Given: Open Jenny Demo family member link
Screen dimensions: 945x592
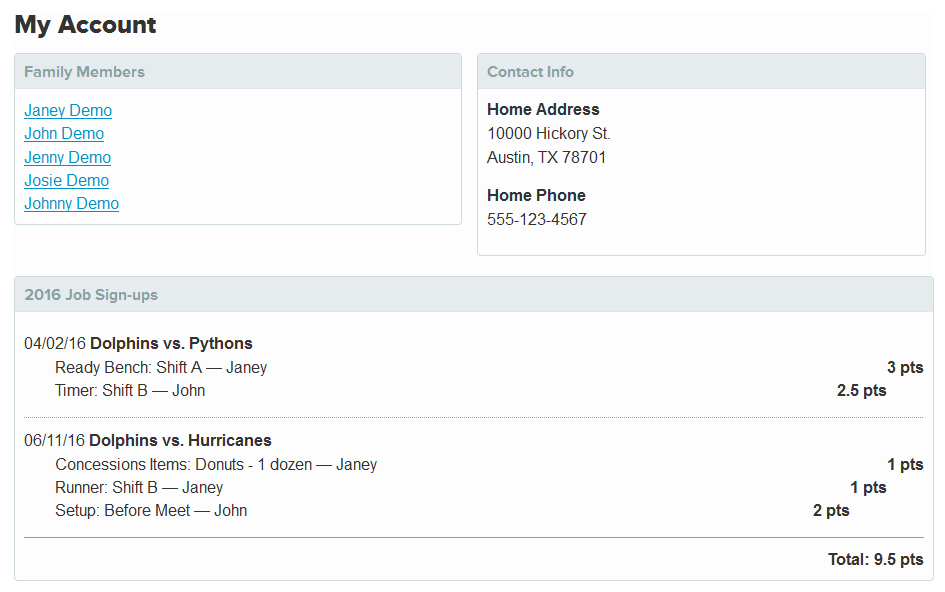Looking at the screenshot, I should click(68, 157).
